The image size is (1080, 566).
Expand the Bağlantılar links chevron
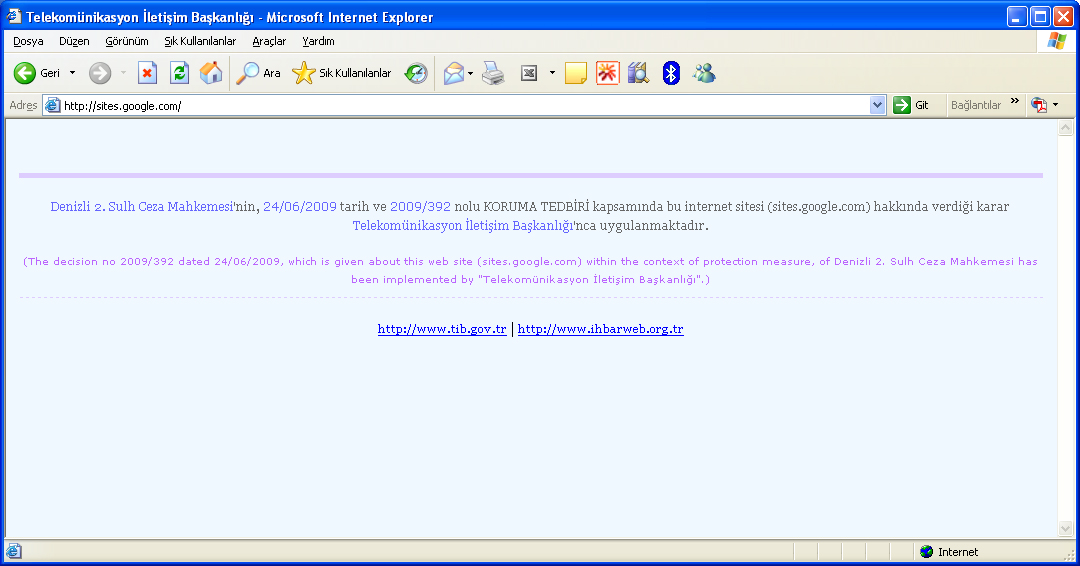pos(1014,103)
